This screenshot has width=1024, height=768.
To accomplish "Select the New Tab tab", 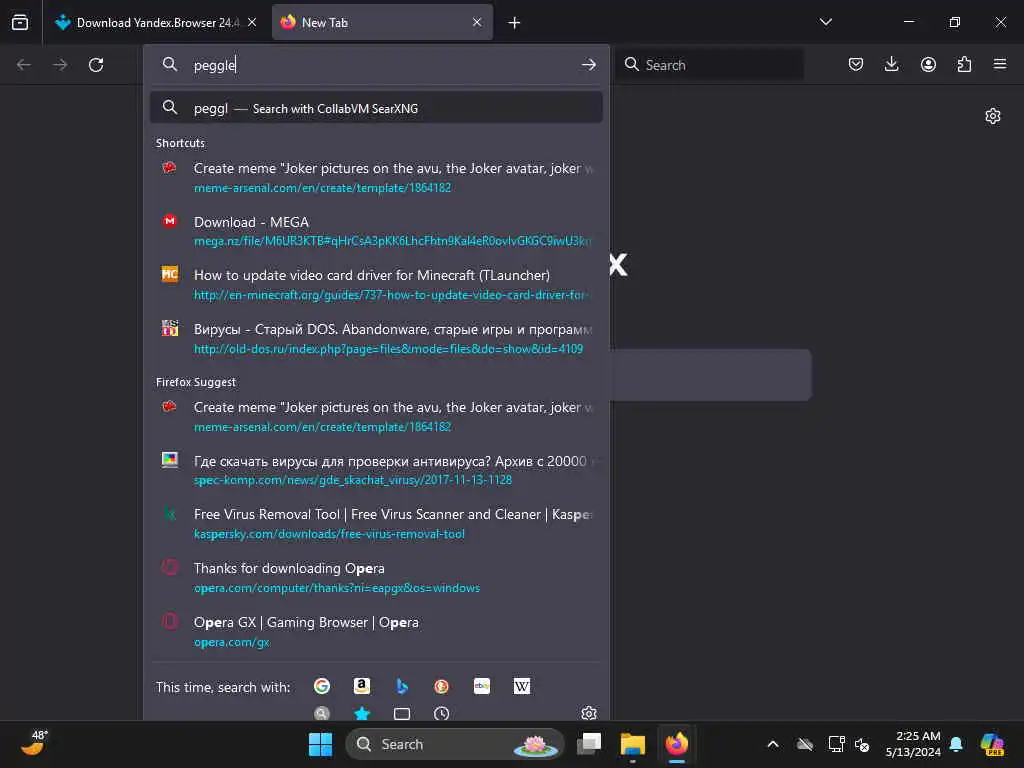I will (382, 22).
